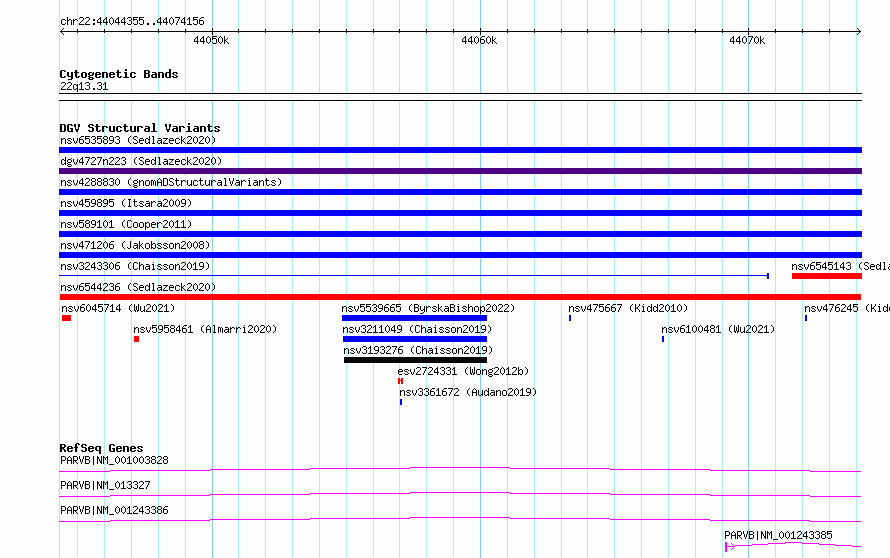Viewport: 890px width, 558px height.
Task: Click the nsv6535893 (Sedlazeck2020) variant label
Action: tap(138, 140)
